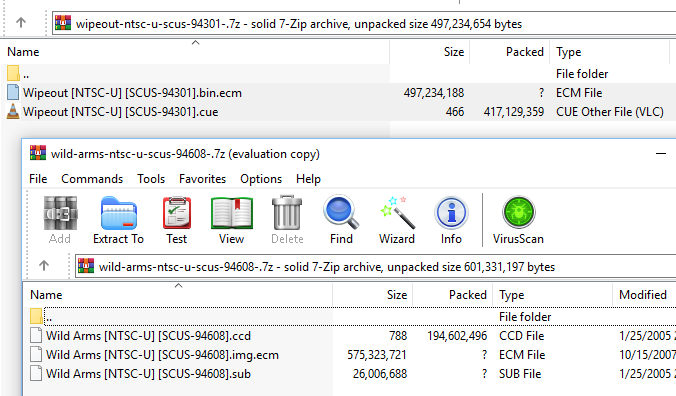
Task: Open the Options menu
Action: click(x=261, y=179)
